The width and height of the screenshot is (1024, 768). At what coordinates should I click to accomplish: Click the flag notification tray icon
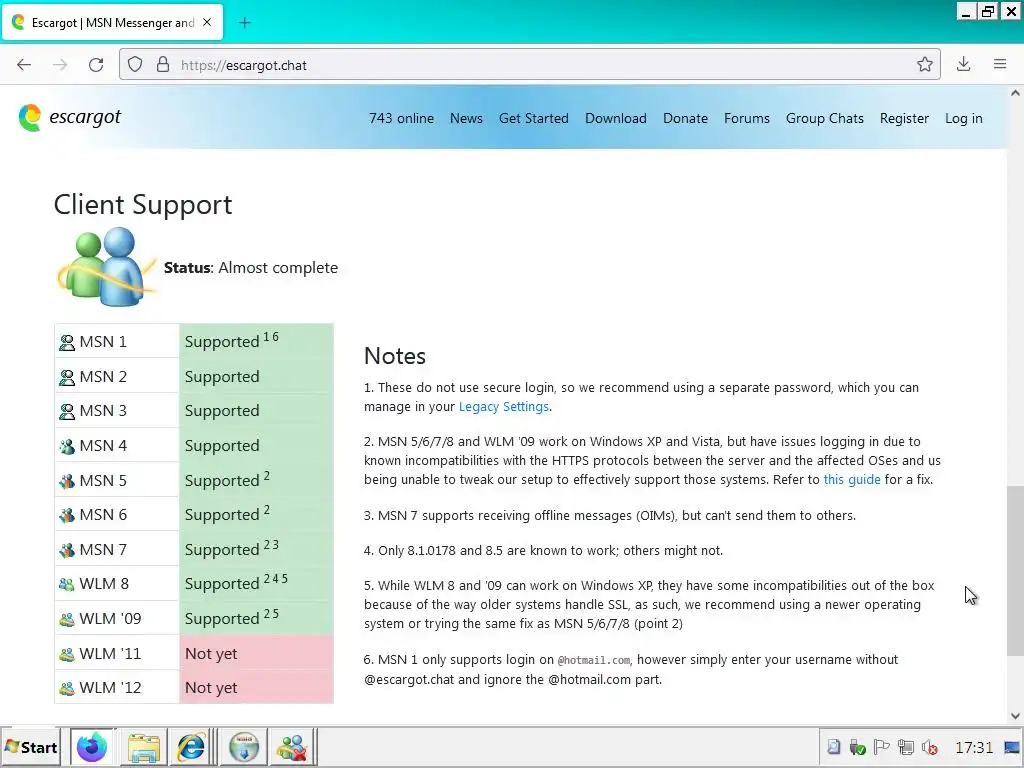click(x=882, y=747)
